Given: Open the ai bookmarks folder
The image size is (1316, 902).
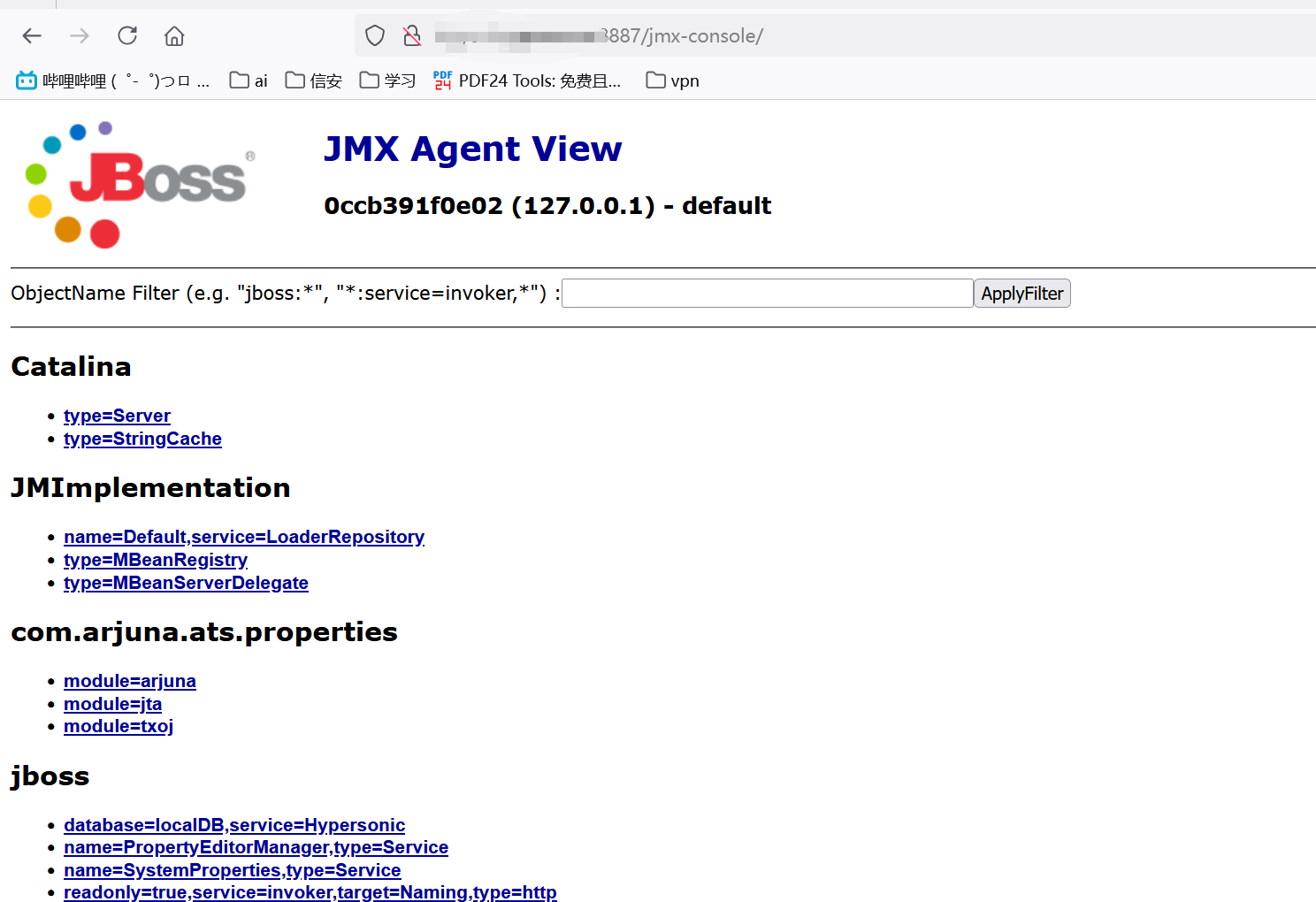Looking at the screenshot, I should (x=249, y=80).
